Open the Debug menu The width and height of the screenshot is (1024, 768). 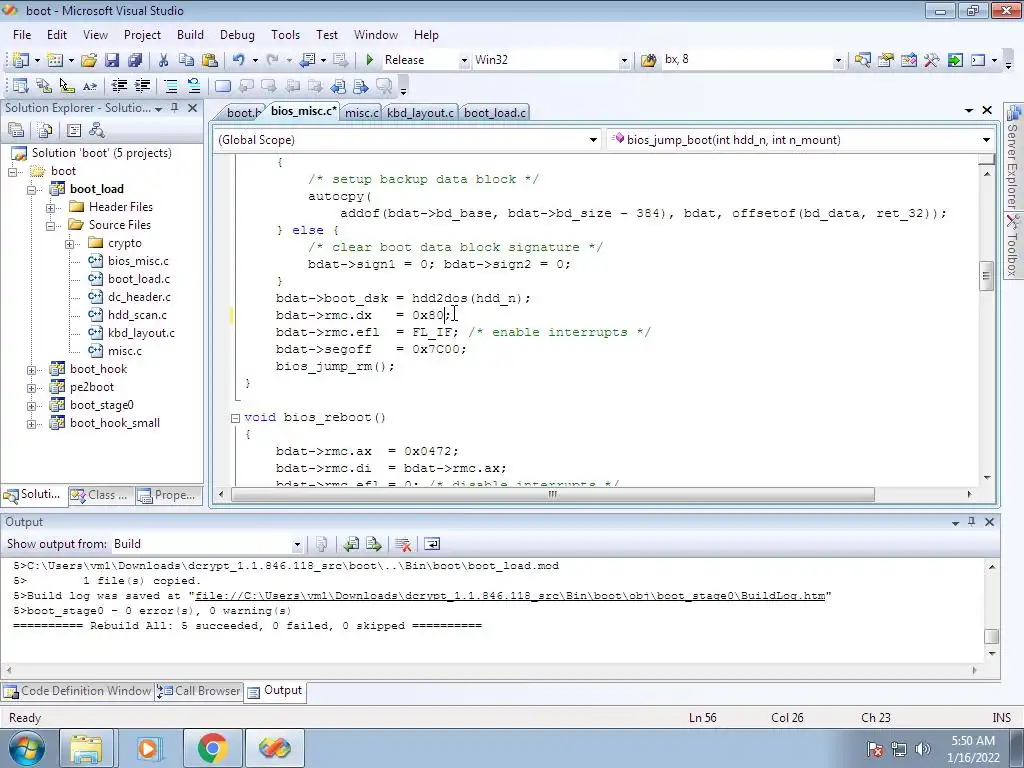237,35
